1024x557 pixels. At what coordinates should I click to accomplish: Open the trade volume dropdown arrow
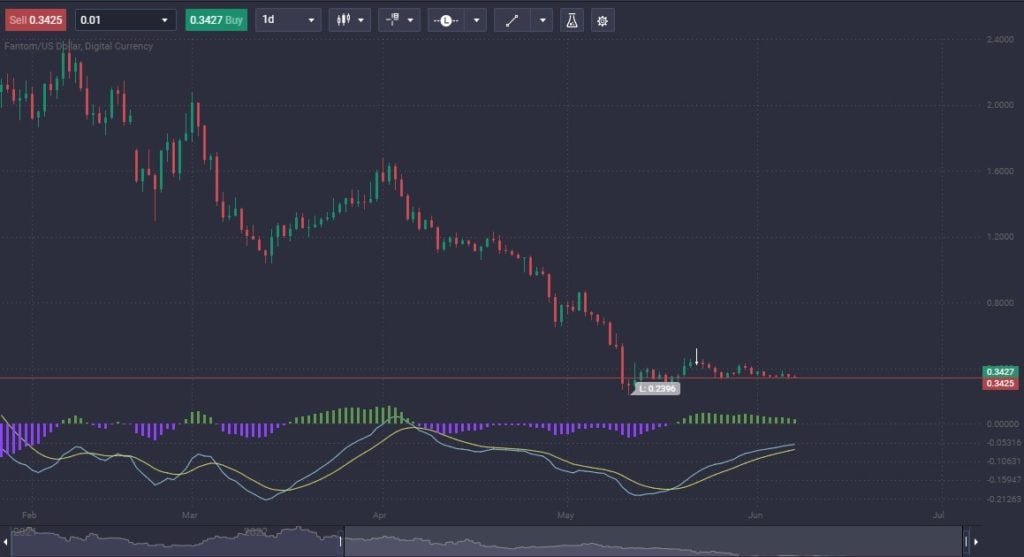(x=164, y=20)
